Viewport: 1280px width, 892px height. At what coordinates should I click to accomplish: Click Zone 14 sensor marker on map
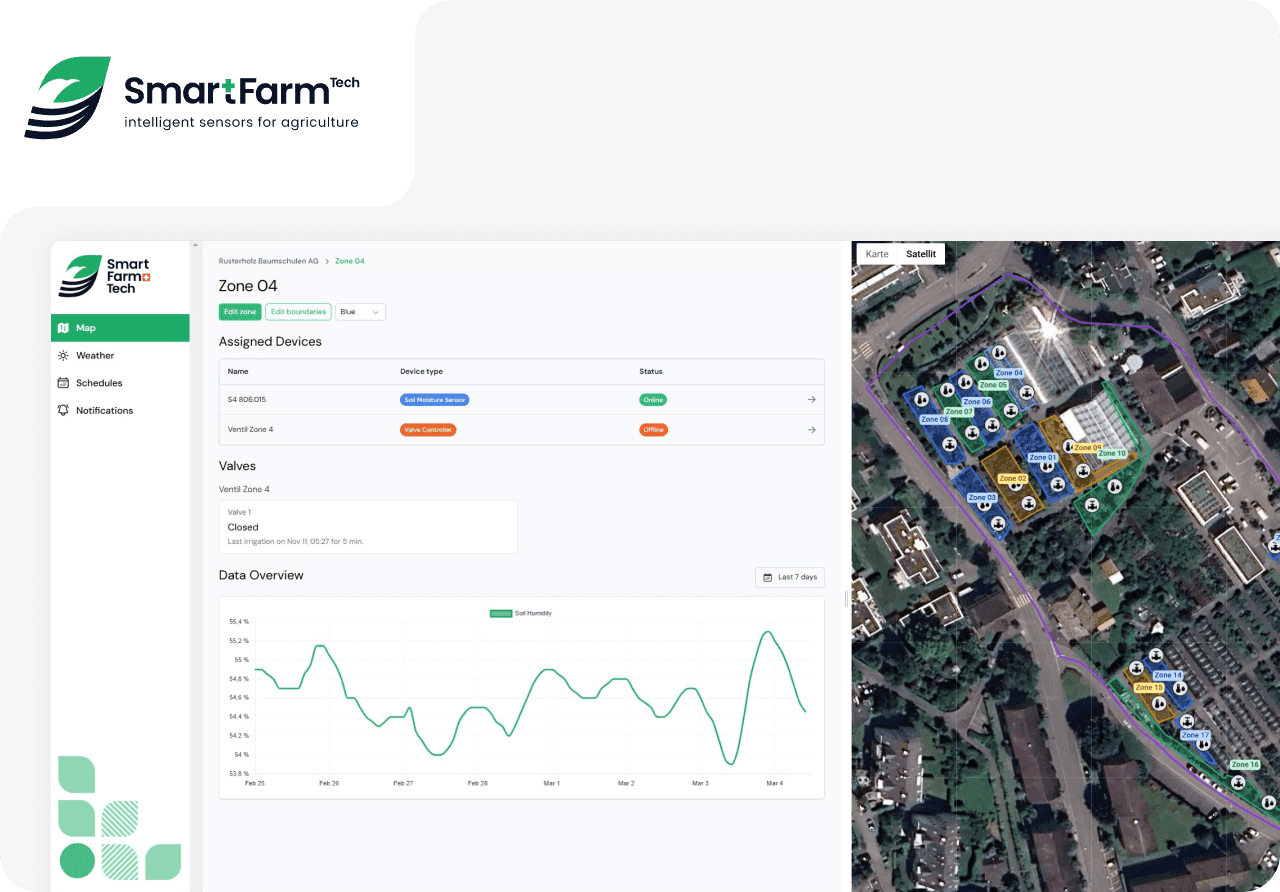(1180, 689)
